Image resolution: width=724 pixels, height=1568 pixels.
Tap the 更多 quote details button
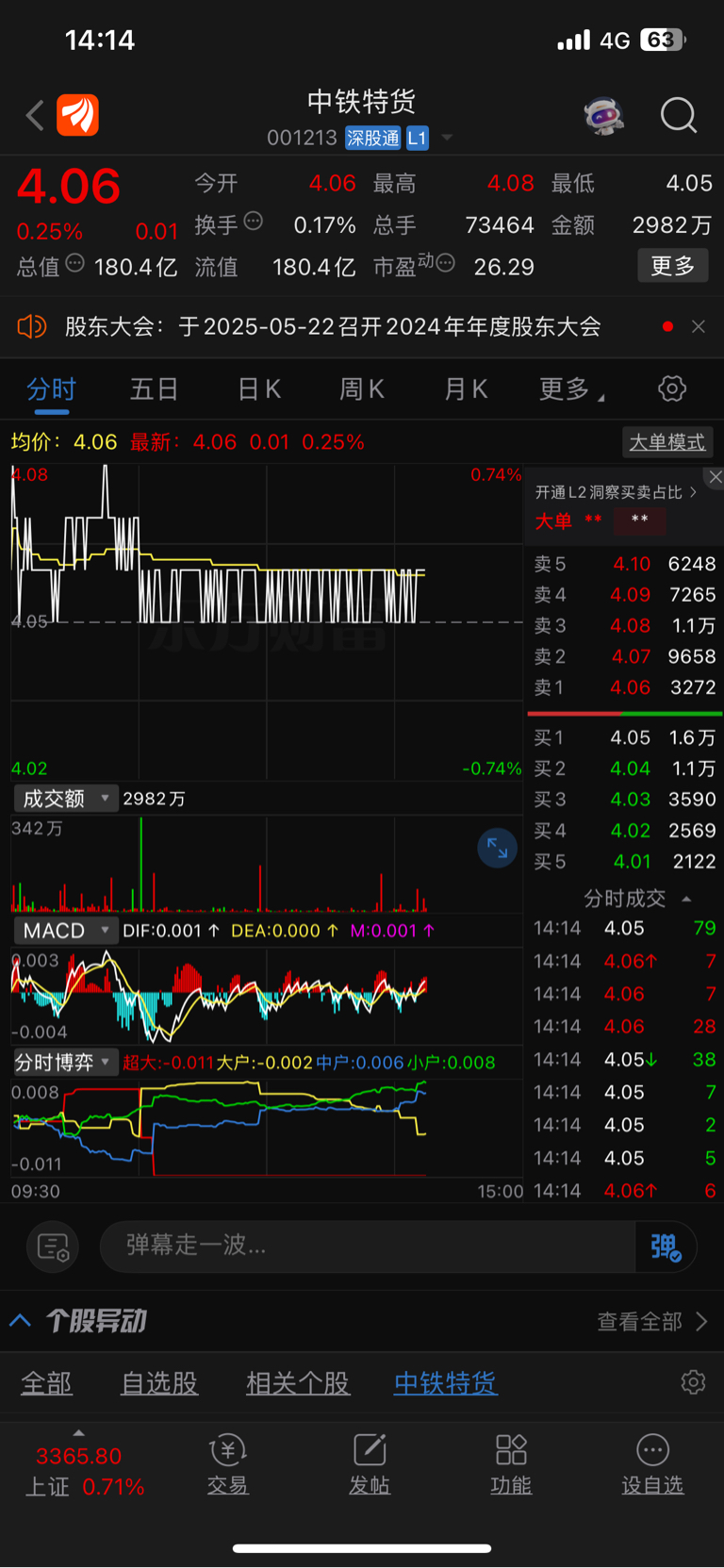coord(673,266)
